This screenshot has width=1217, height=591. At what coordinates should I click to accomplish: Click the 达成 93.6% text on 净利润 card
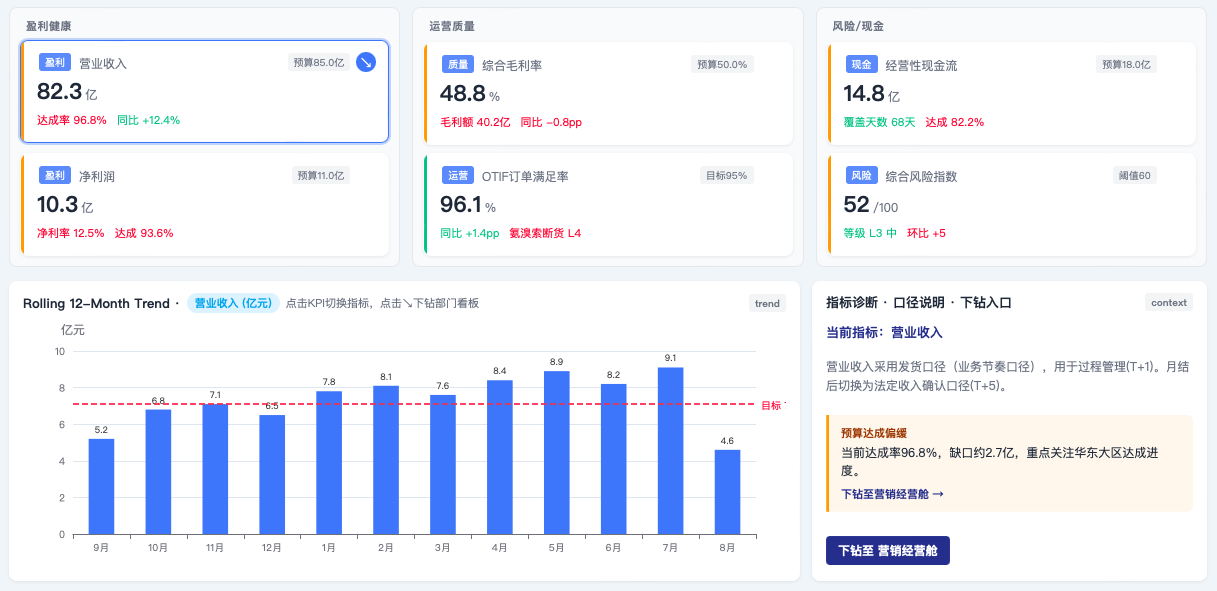coord(144,233)
